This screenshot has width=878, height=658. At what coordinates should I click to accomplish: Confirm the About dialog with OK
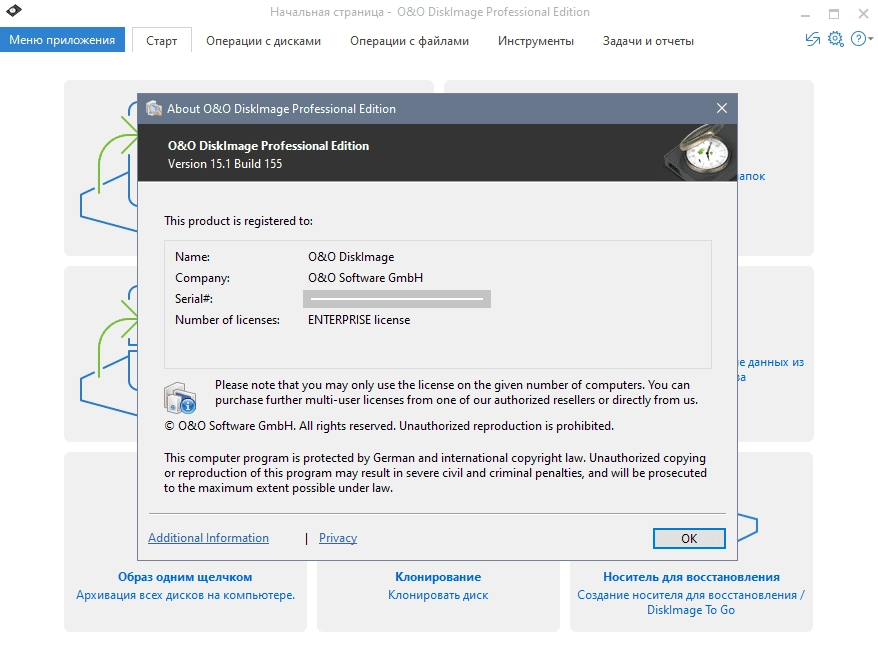coord(689,538)
